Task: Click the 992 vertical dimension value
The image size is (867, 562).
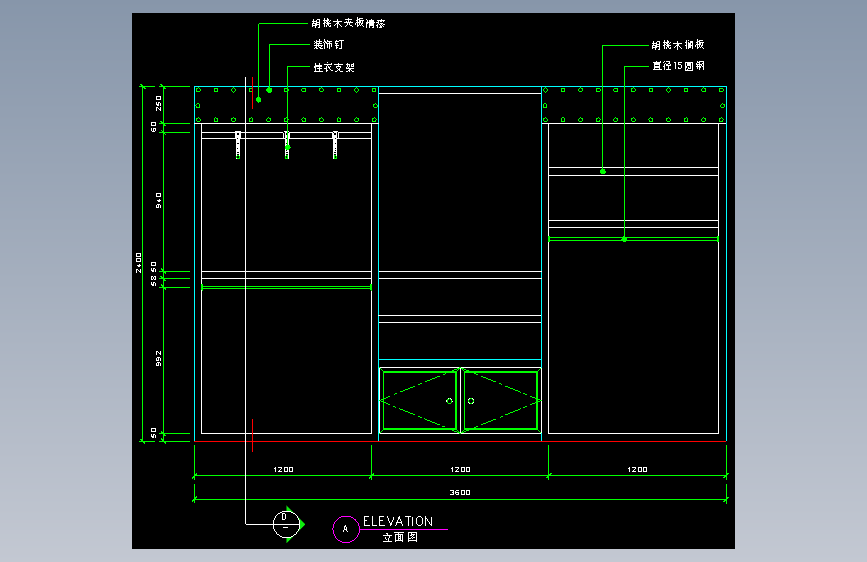Action: (x=159, y=358)
